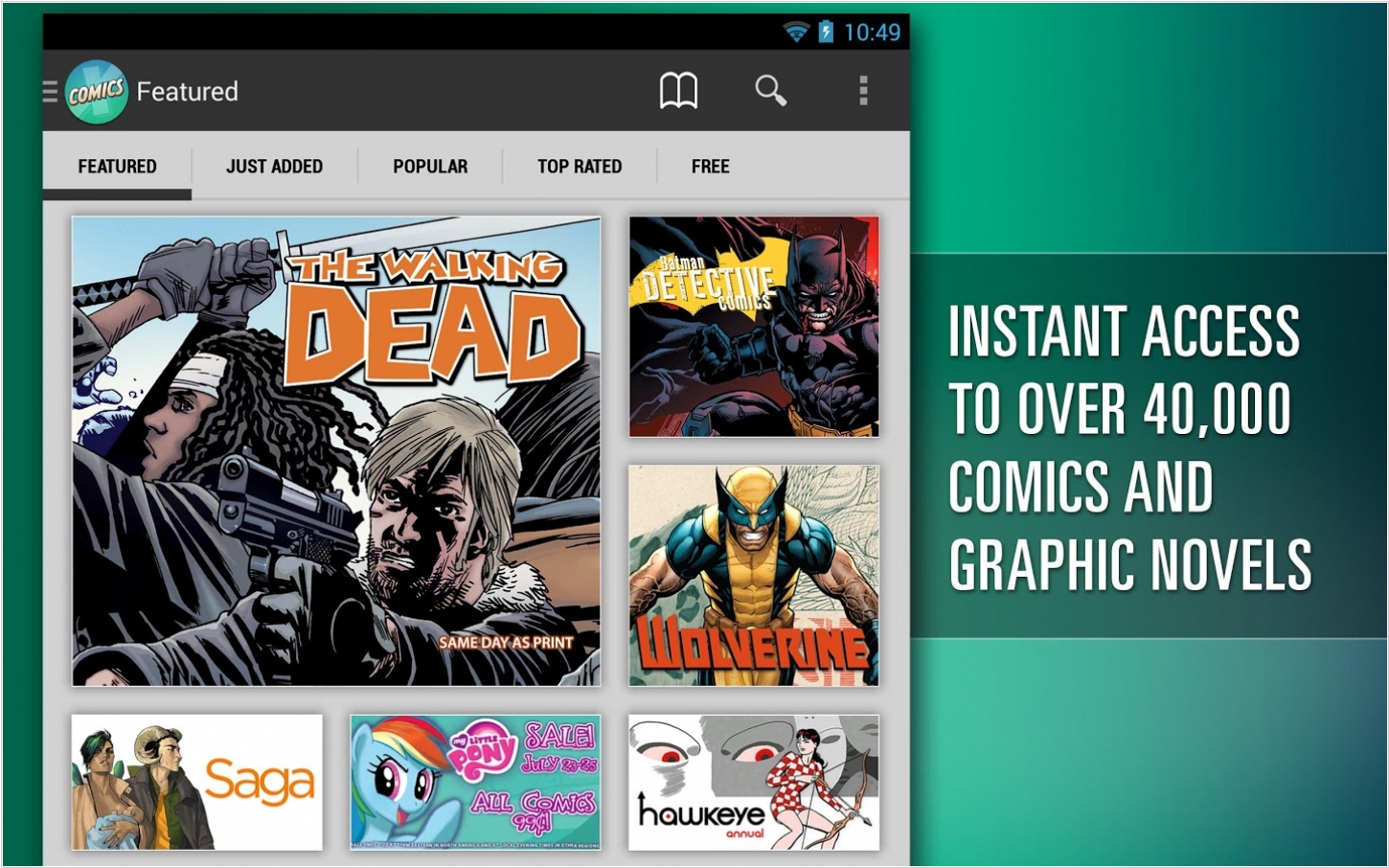The width and height of the screenshot is (1389, 868).
Task: Open the Saga comic tile
Action: point(197,782)
